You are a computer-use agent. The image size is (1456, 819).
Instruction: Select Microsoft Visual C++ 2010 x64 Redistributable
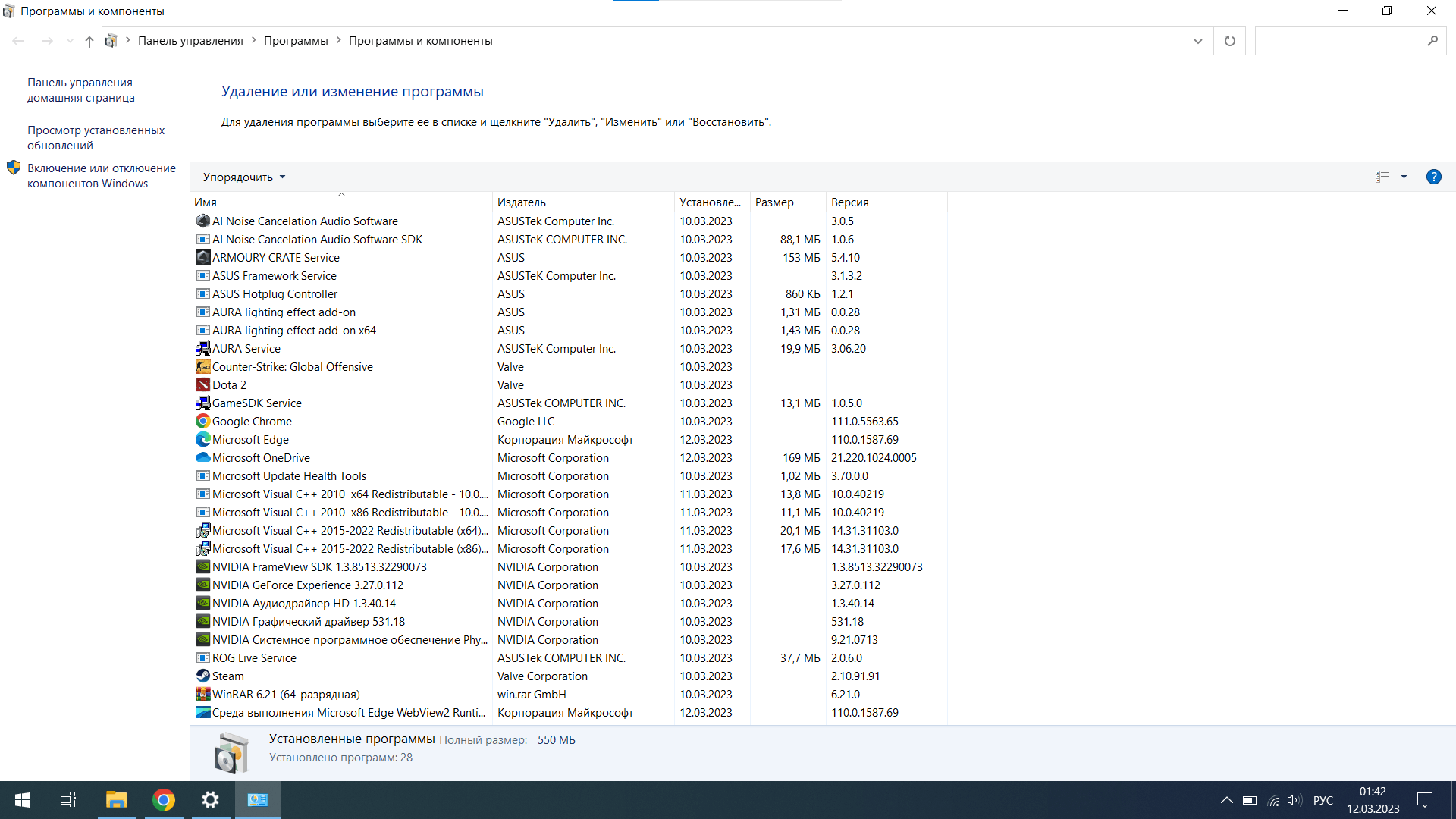(569, 494)
